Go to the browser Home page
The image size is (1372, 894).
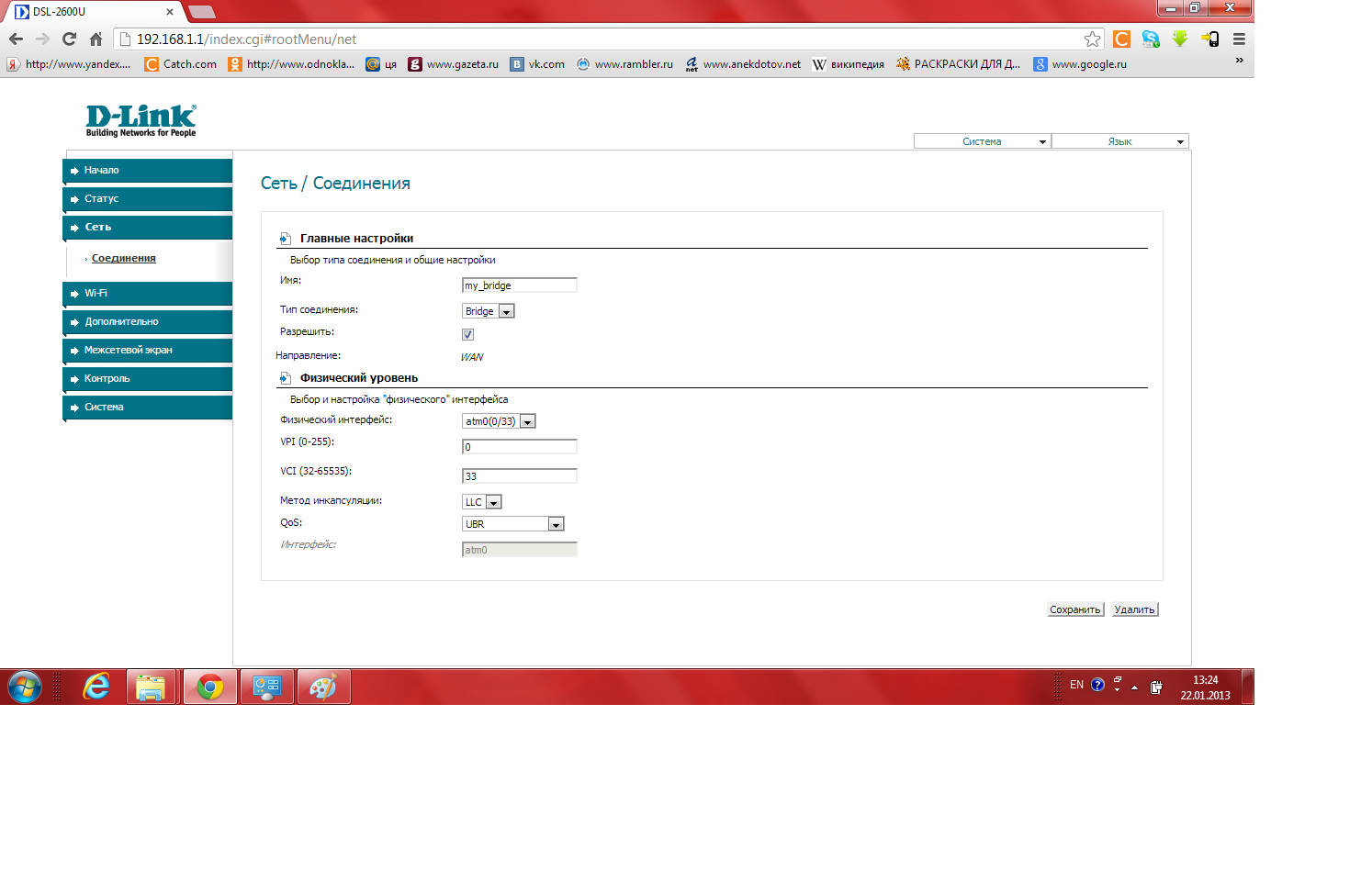click(96, 39)
